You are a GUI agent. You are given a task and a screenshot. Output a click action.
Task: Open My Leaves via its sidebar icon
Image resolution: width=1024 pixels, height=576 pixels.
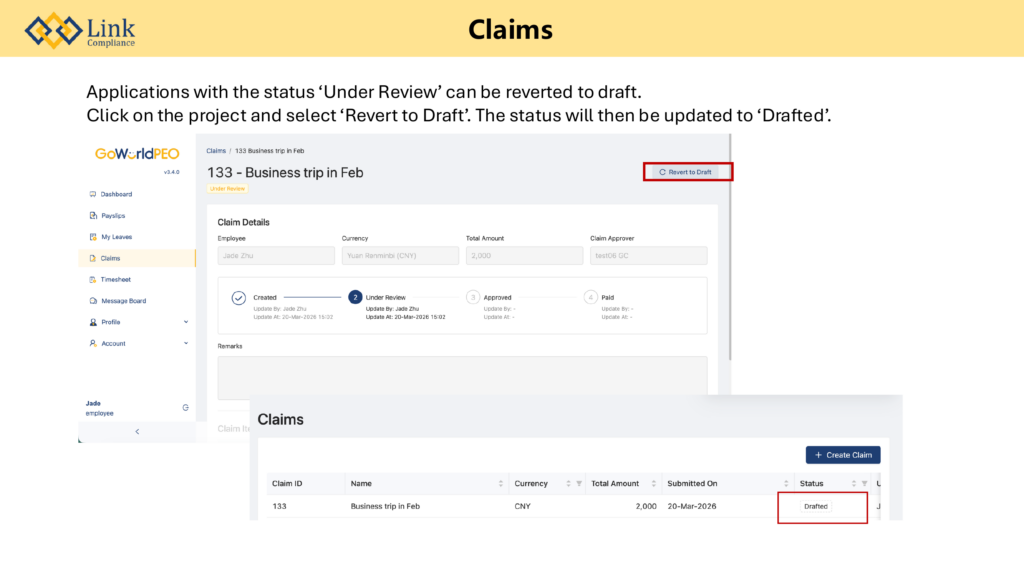pos(92,237)
